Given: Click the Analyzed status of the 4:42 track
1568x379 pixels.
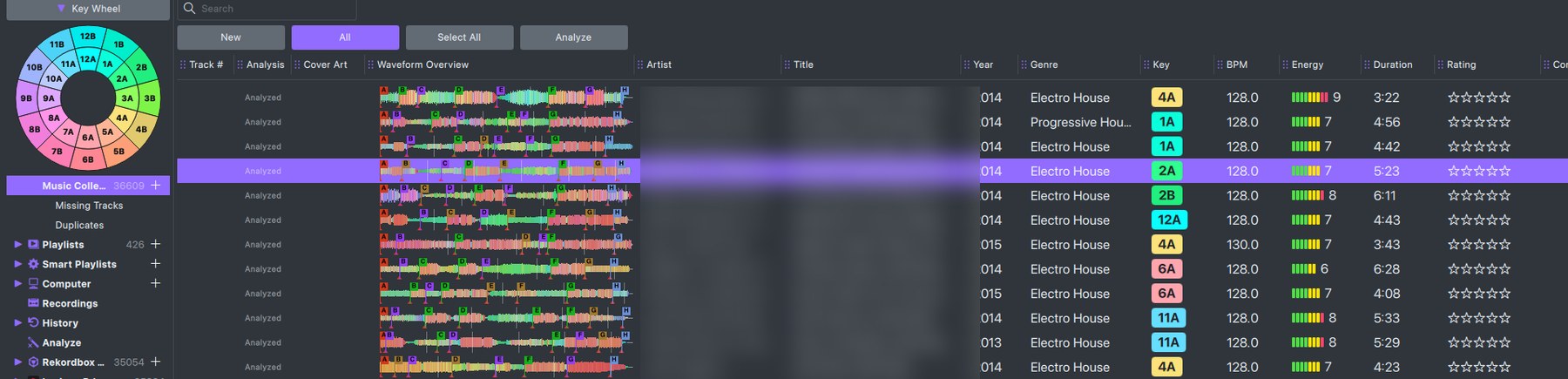Looking at the screenshot, I should tap(263, 146).
